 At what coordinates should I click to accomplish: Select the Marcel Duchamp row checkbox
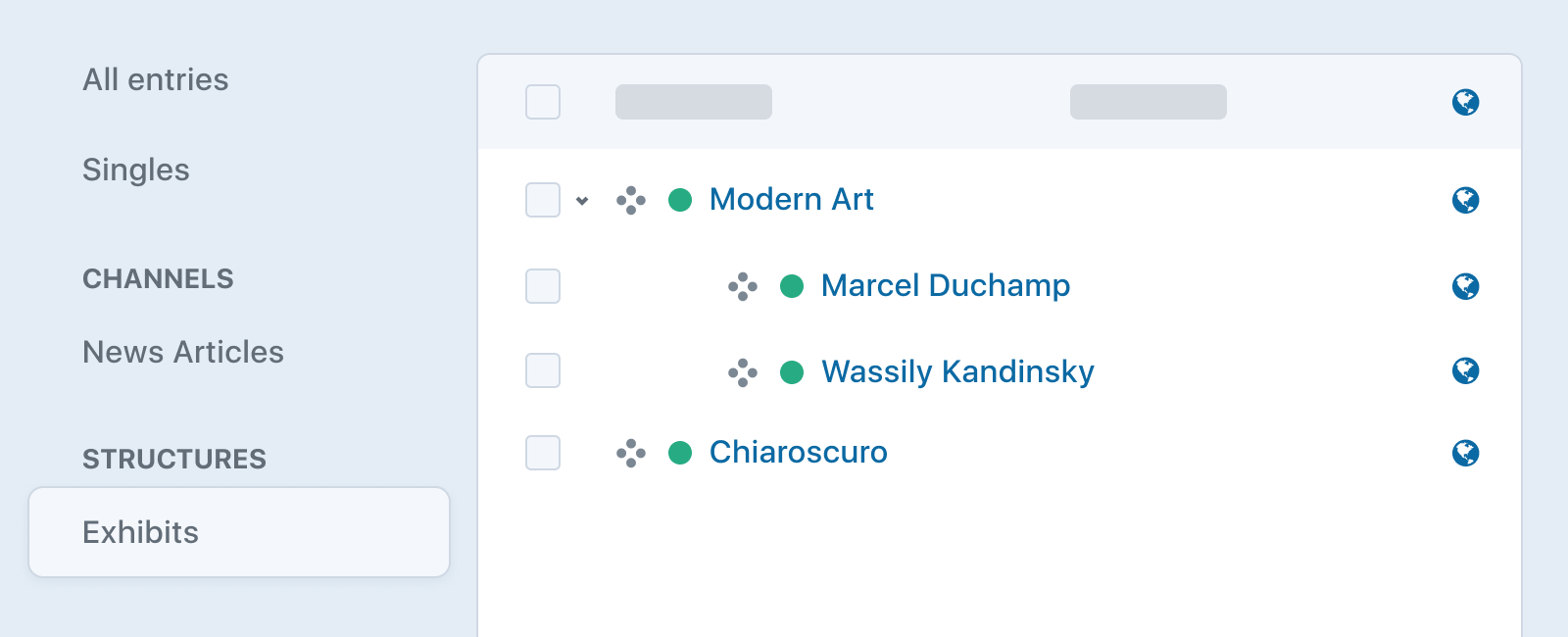point(543,286)
